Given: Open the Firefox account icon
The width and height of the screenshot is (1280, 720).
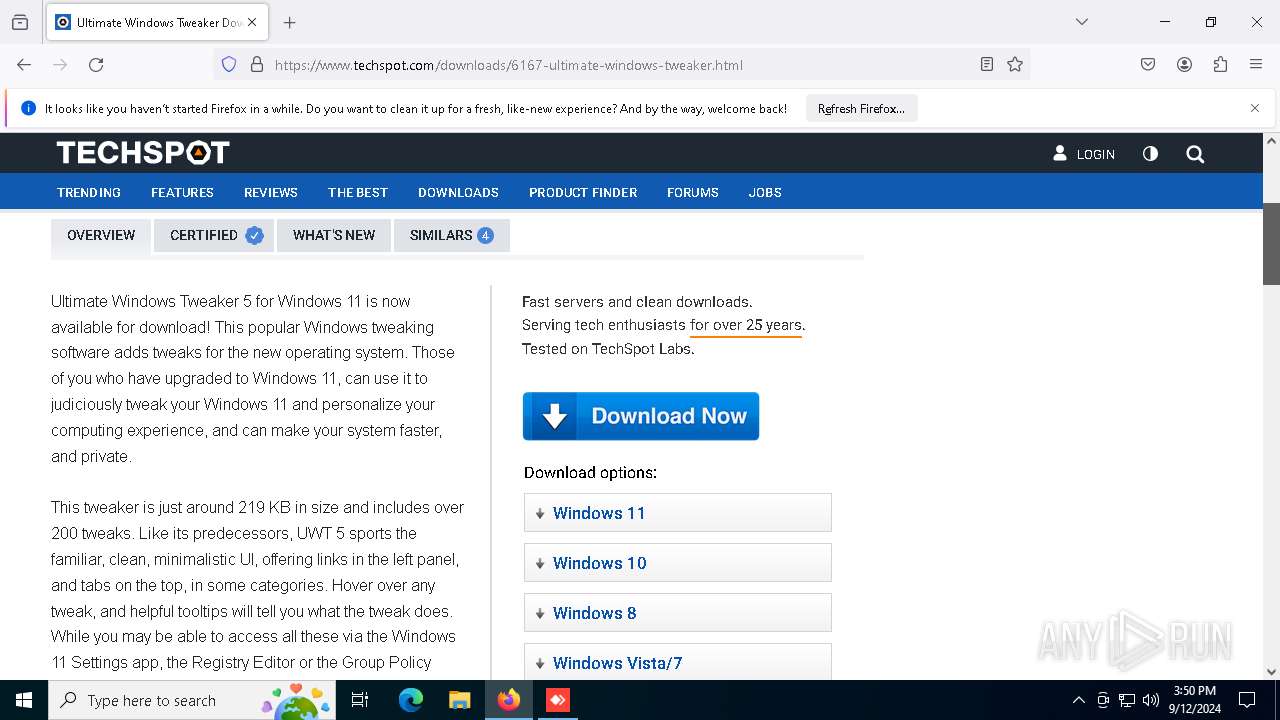Looking at the screenshot, I should 1184,65.
